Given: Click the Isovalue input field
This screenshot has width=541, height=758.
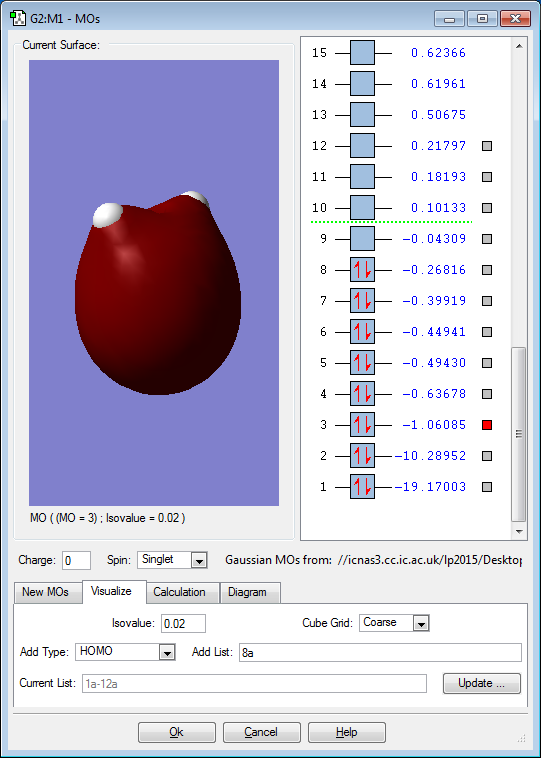Looking at the screenshot, I should coord(183,624).
